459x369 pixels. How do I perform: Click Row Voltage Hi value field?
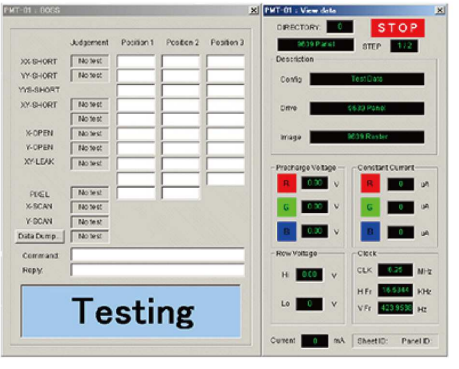click(309, 275)
